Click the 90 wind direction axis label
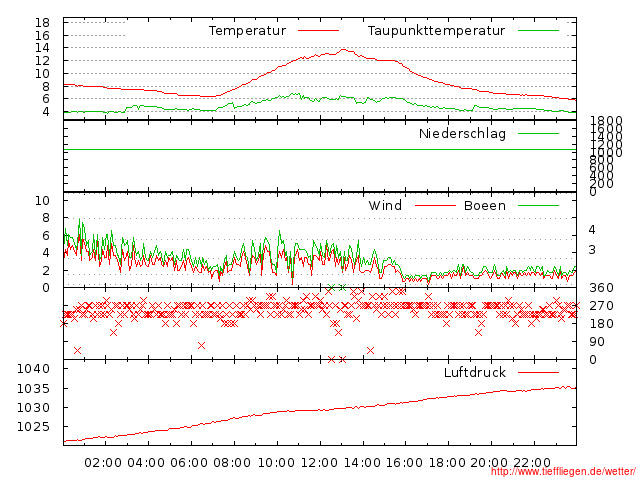Image resolution: width=640 pixels, height=480 pixels. (597, 342)
